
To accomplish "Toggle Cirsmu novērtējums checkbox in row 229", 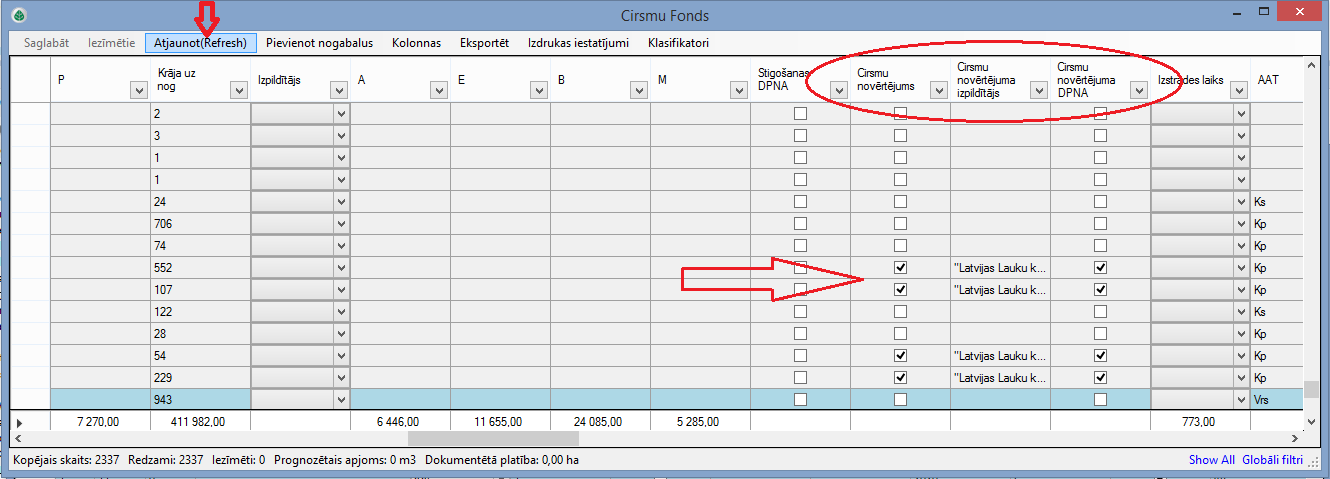I will [900, 378].
